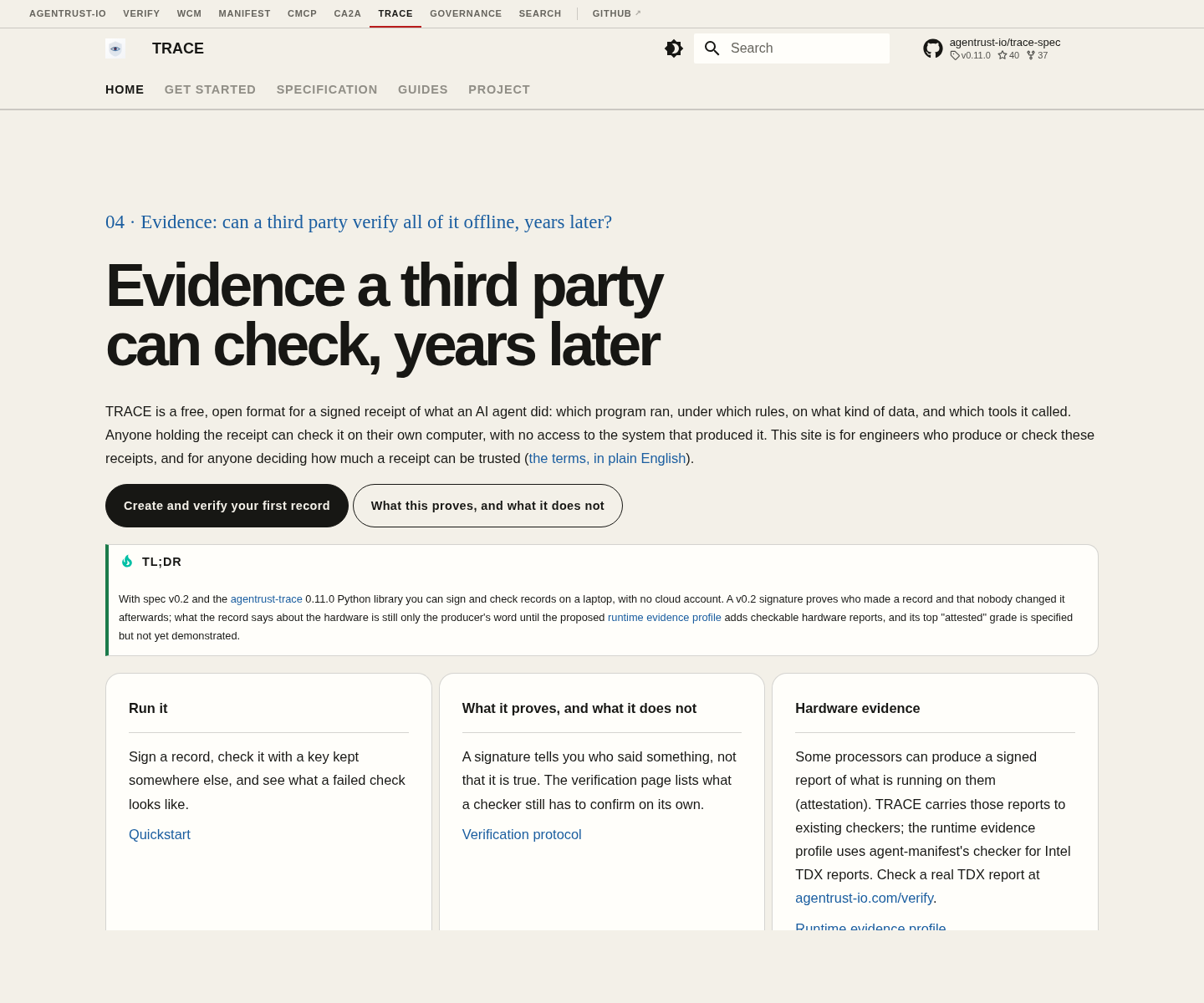The height and width of the screenshot is (1003, 1204).
Task: Open the runtime evidence profile link in TL;DR
Action: pyautogui.click(x=665, y=618)
